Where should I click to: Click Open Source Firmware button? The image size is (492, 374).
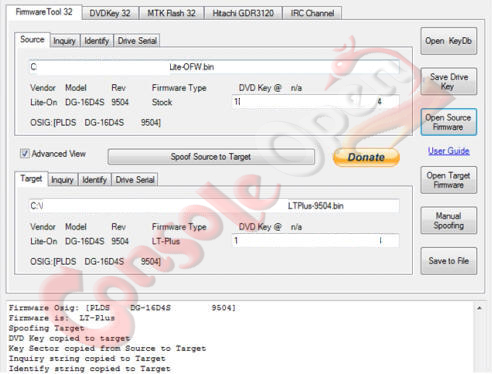point(449,122)
